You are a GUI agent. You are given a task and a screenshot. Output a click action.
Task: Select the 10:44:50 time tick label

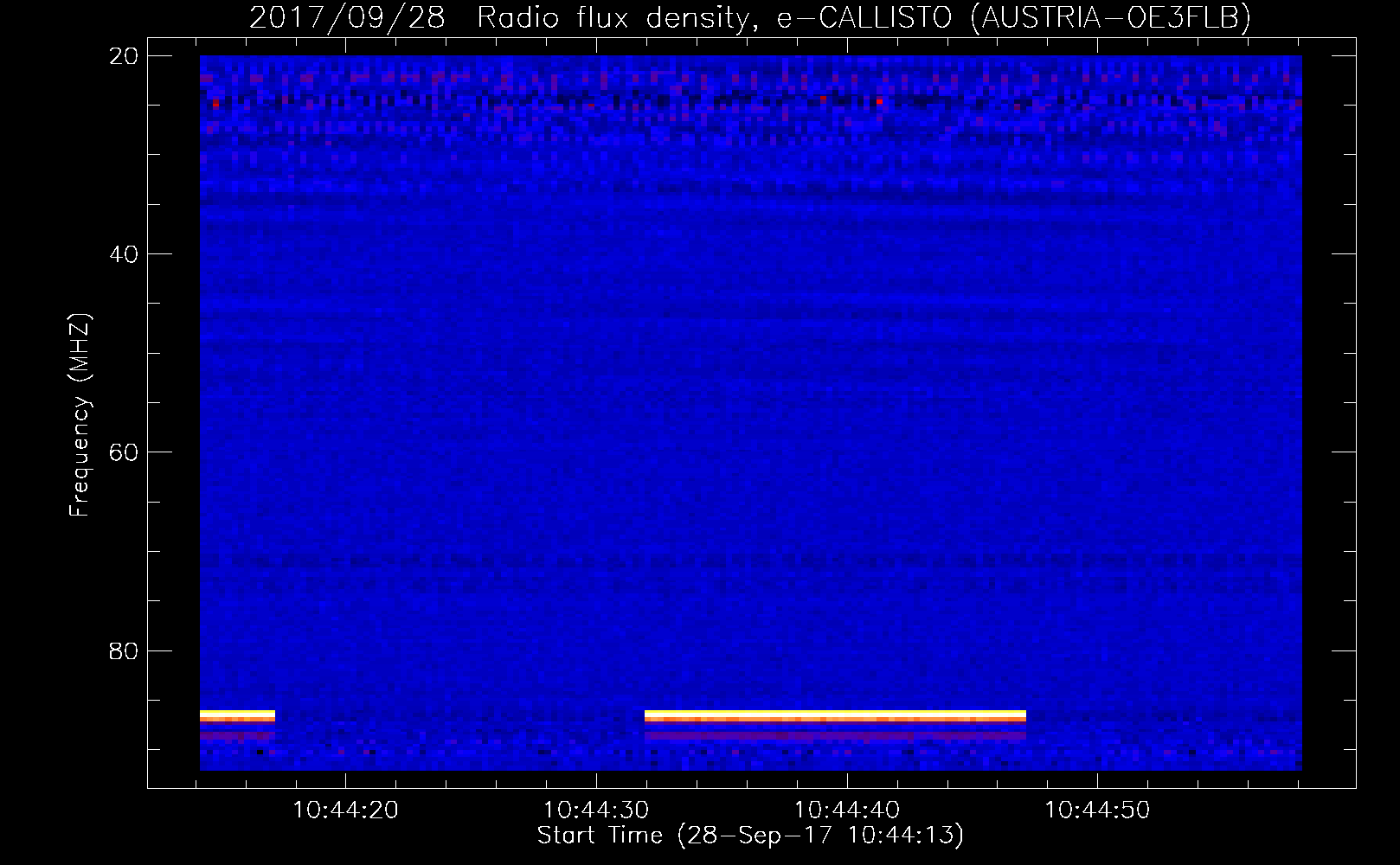1097,811
